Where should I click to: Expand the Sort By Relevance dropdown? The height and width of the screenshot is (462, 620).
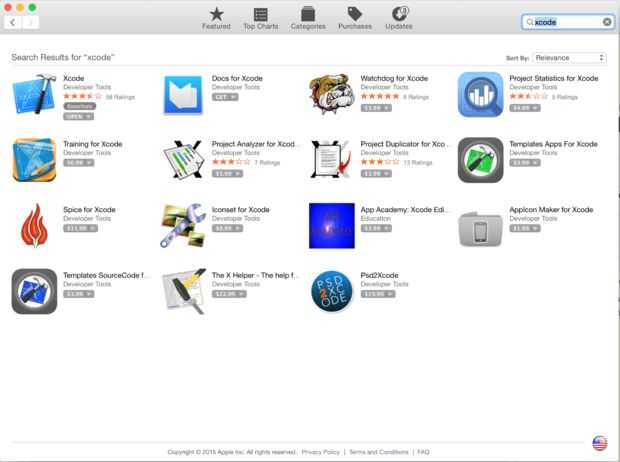pos(569,58)
